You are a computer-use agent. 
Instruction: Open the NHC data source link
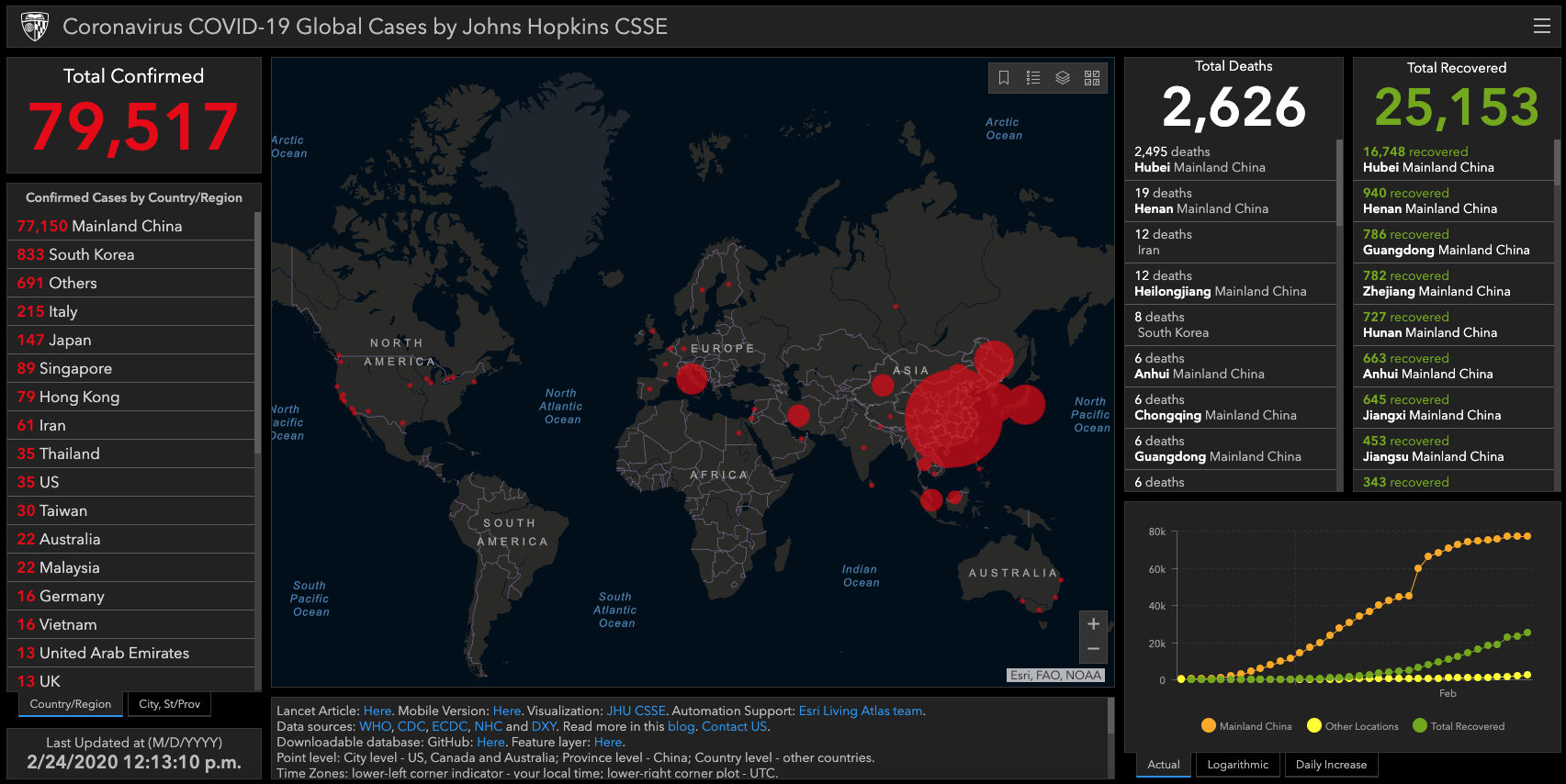click(489, 726)
